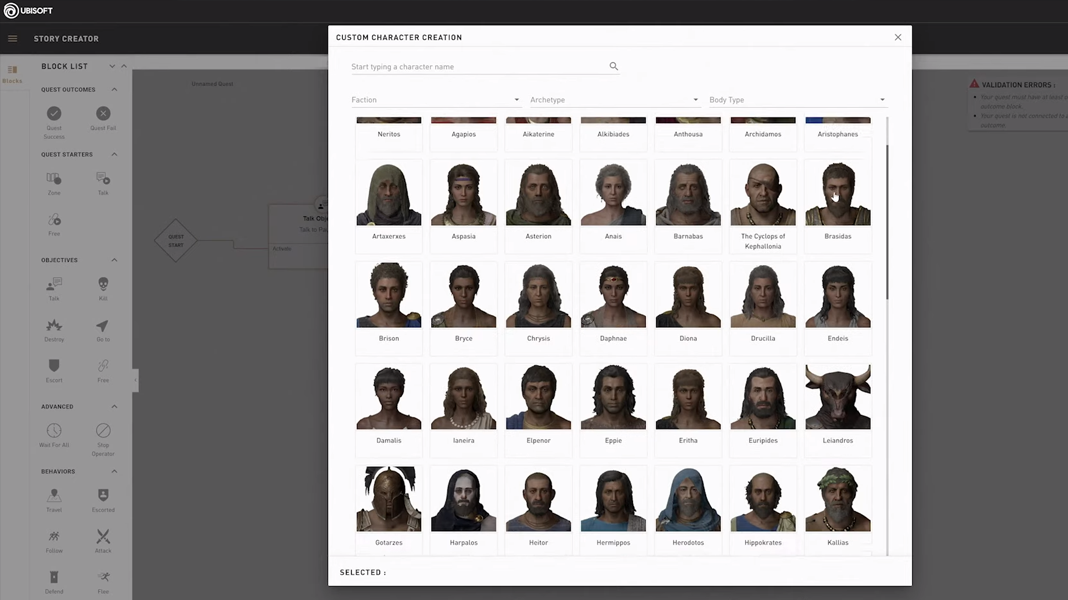Select the Quest Fail block icon
Screen dimensions: 1068x600
pos(103,114)
